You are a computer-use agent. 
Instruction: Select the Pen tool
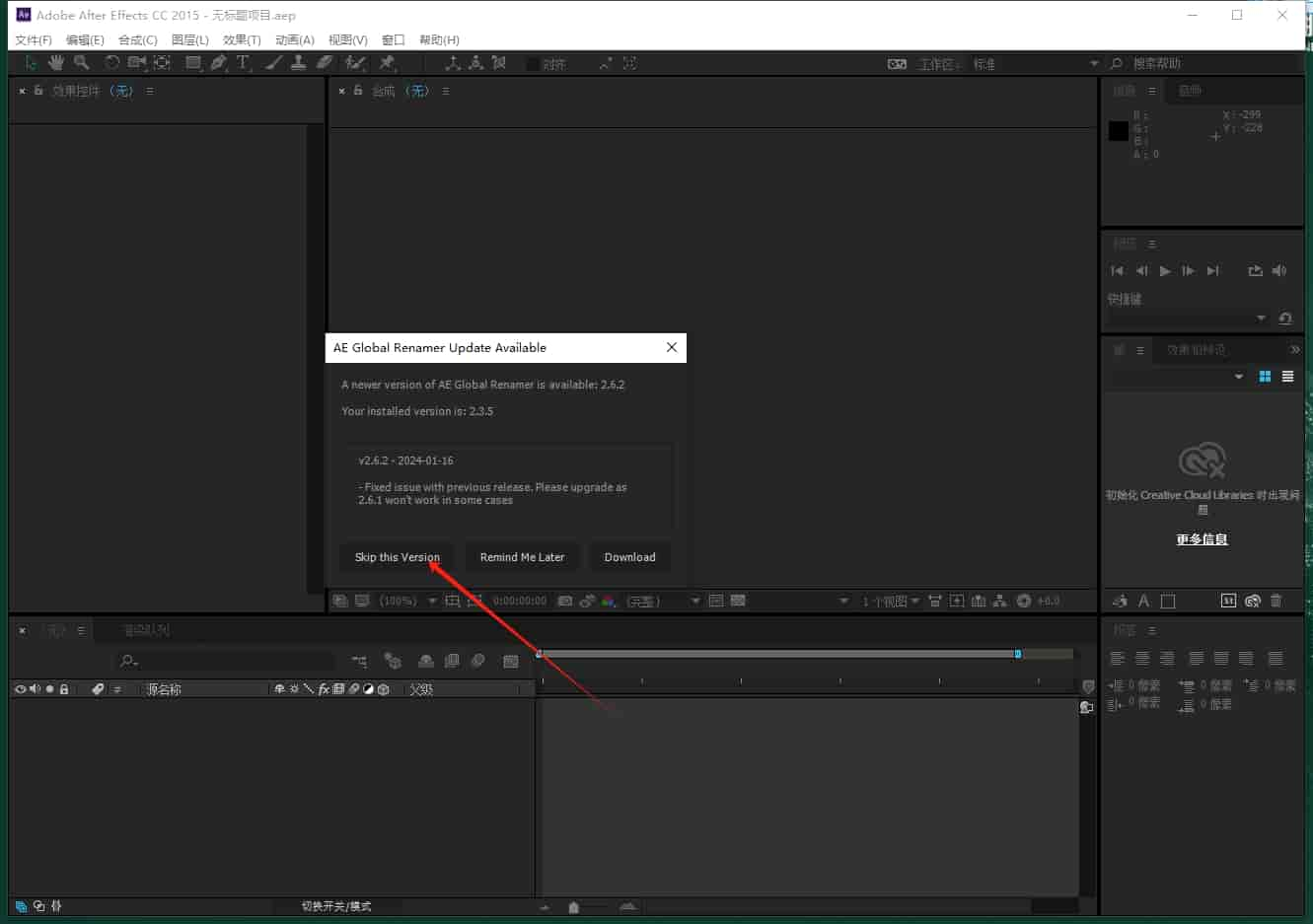click(x=218, y=63)
